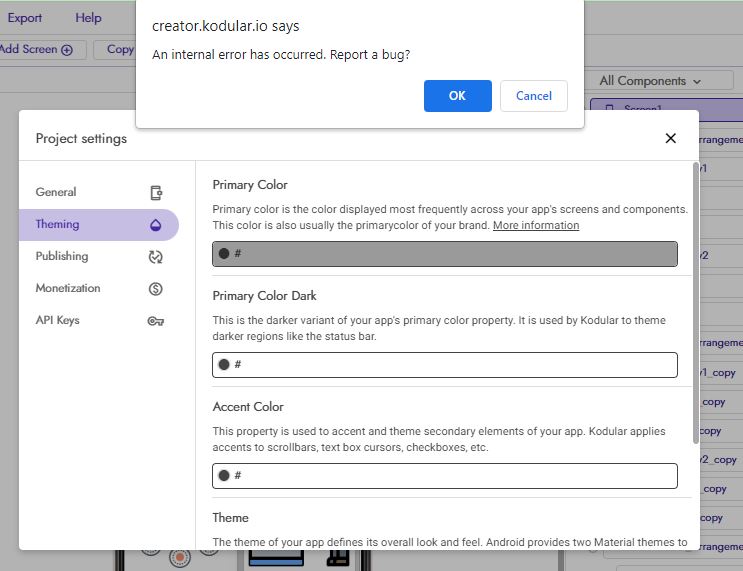743x571 pixels.
Task: Click the Theming droplet icon
Action: coord(155,225)
